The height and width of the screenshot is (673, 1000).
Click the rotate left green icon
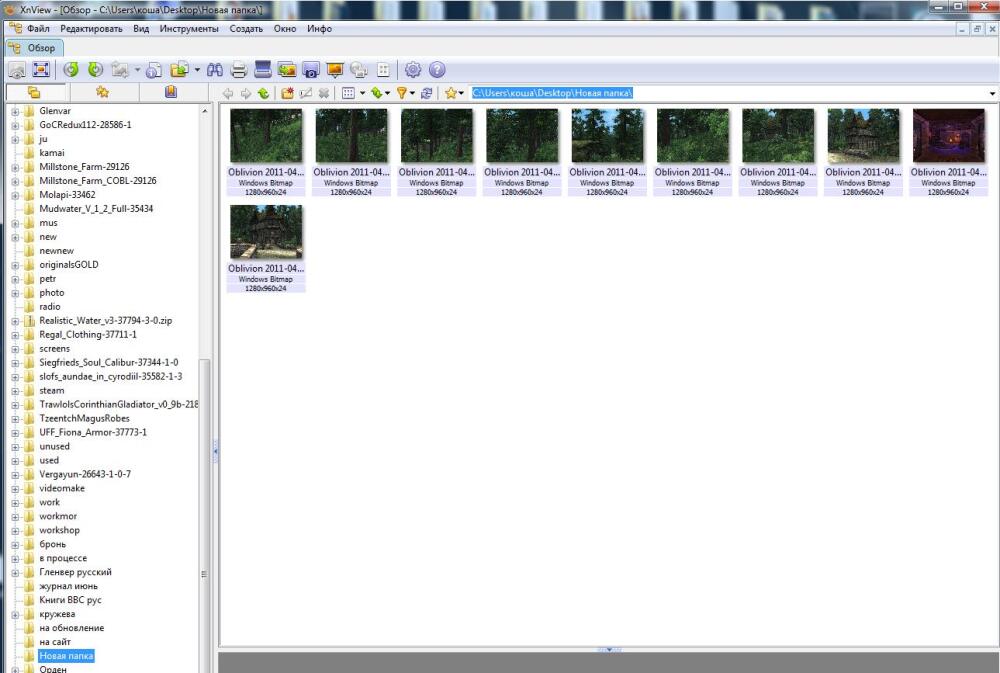71,70
